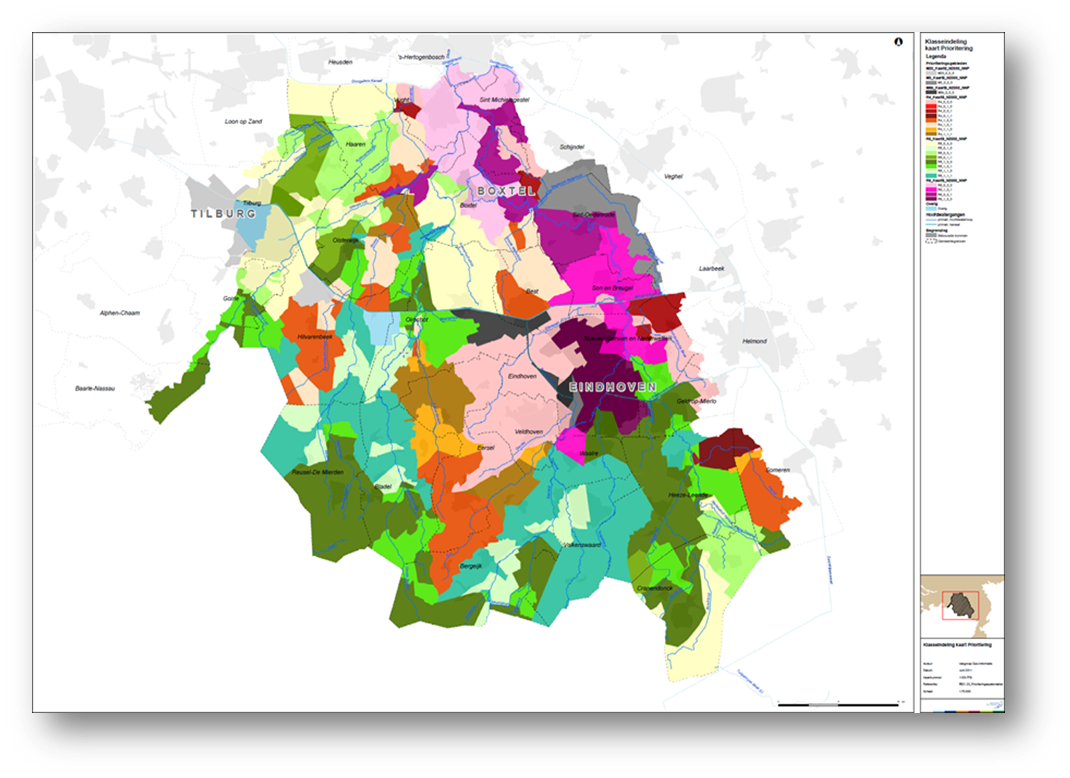Select the magenta swatch under the PN legend heading

pos(929,191)
